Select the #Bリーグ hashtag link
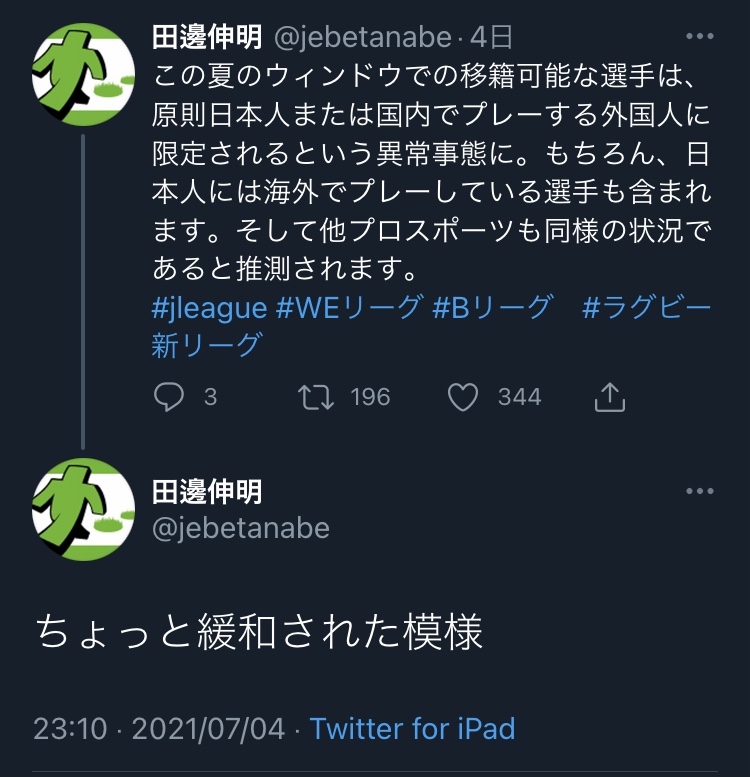 click(x=492, y=307)
